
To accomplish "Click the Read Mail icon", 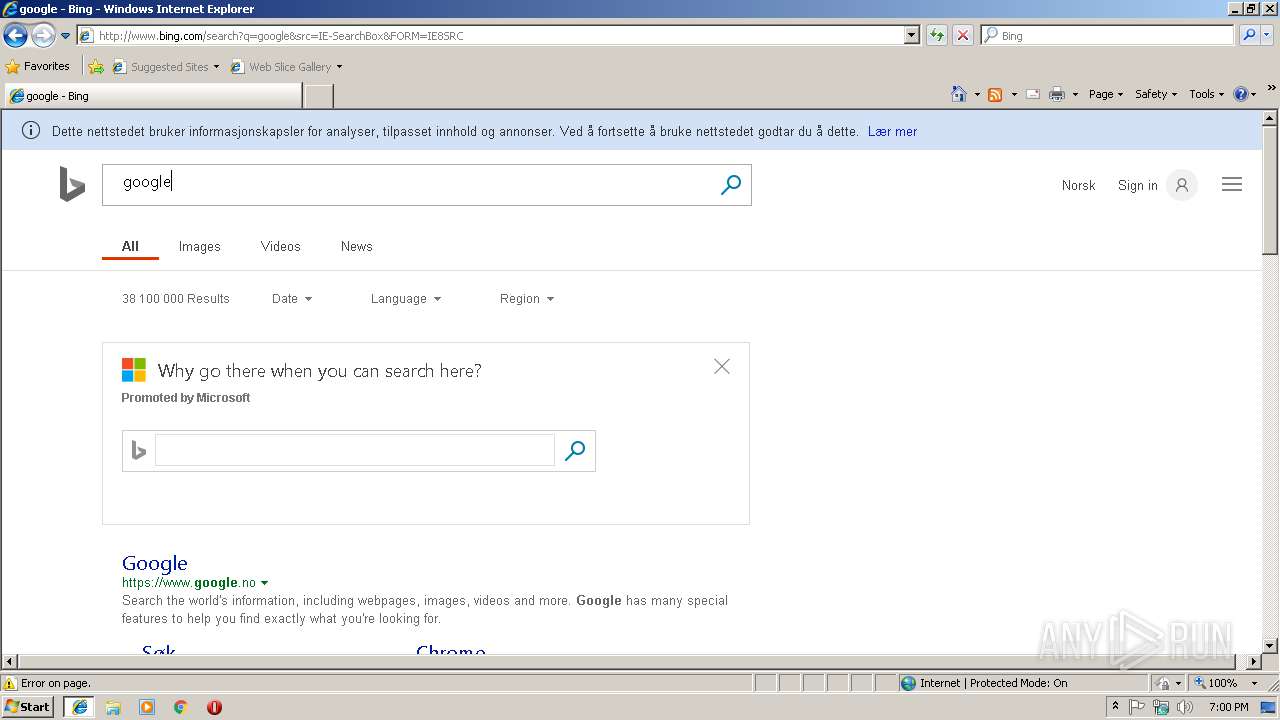I will coord(1033,94).
